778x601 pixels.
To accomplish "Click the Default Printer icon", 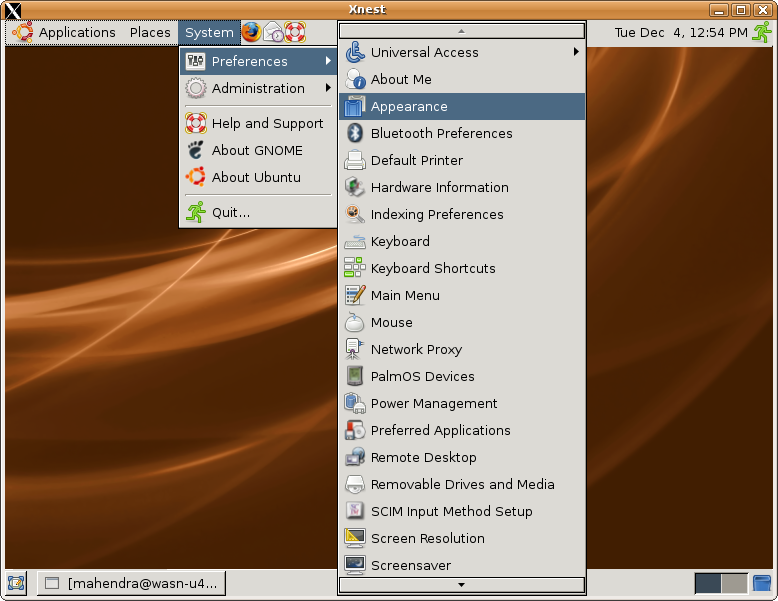I will (x=355, y=160).
